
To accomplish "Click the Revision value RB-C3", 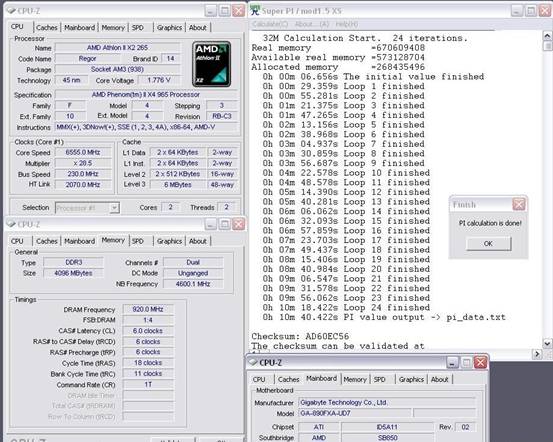I will pyautogui.click(x=222, y=116).
